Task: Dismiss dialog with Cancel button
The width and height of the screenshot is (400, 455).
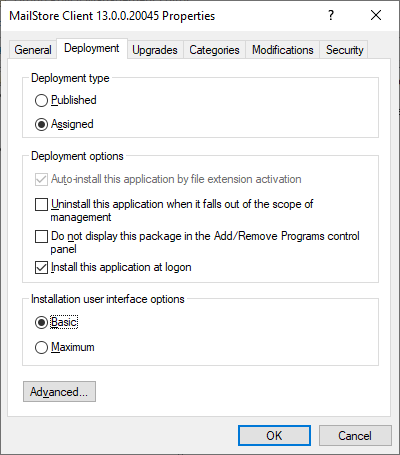Action: click(x=355, y=435)
